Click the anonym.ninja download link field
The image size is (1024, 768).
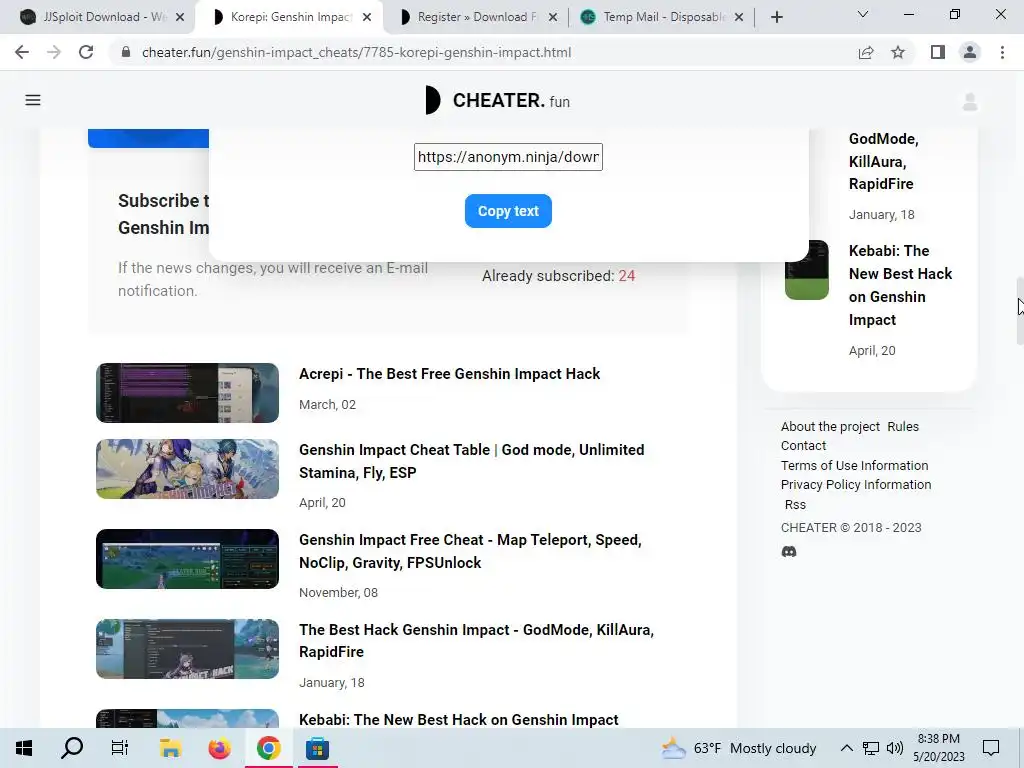click(x=508, y=157)
